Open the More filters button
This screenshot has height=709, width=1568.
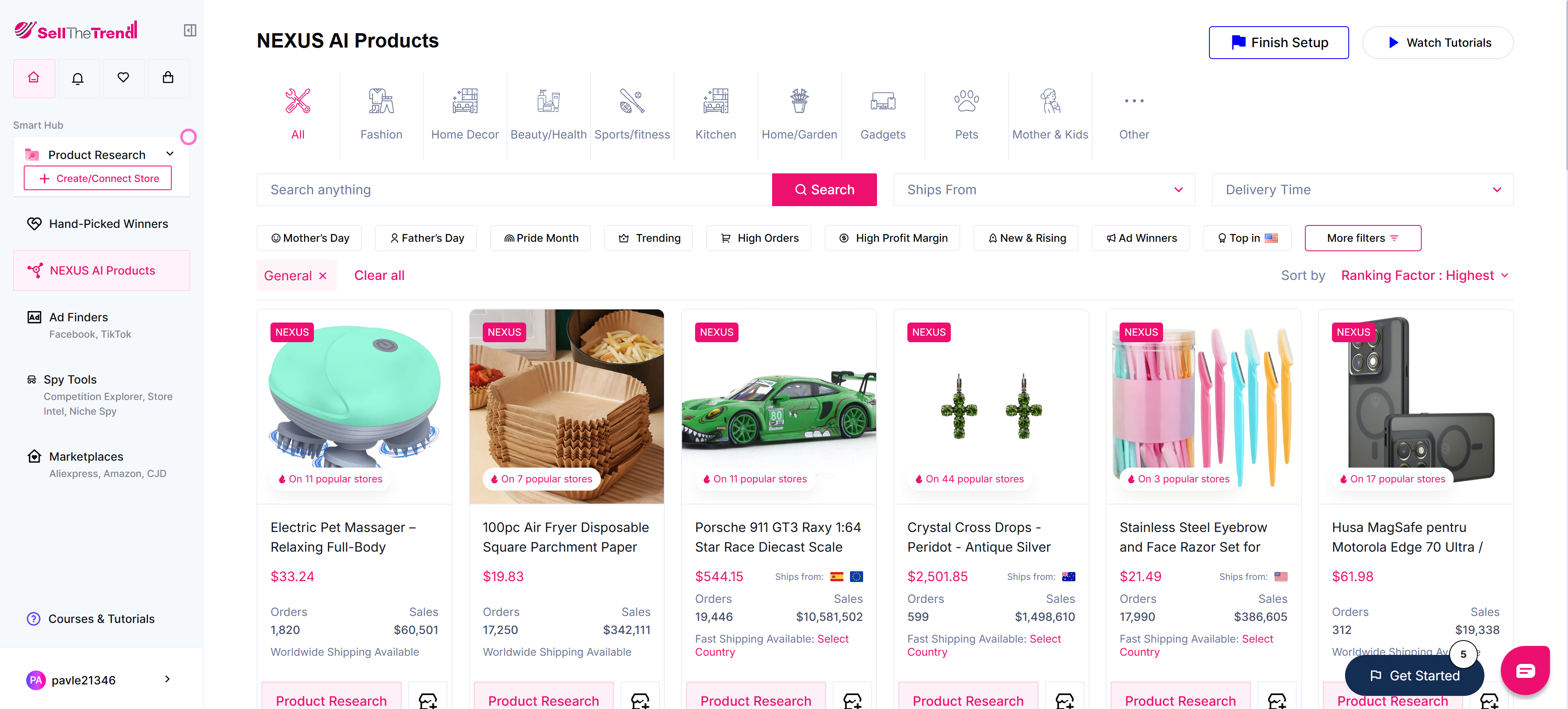[x=1363, y=238]
